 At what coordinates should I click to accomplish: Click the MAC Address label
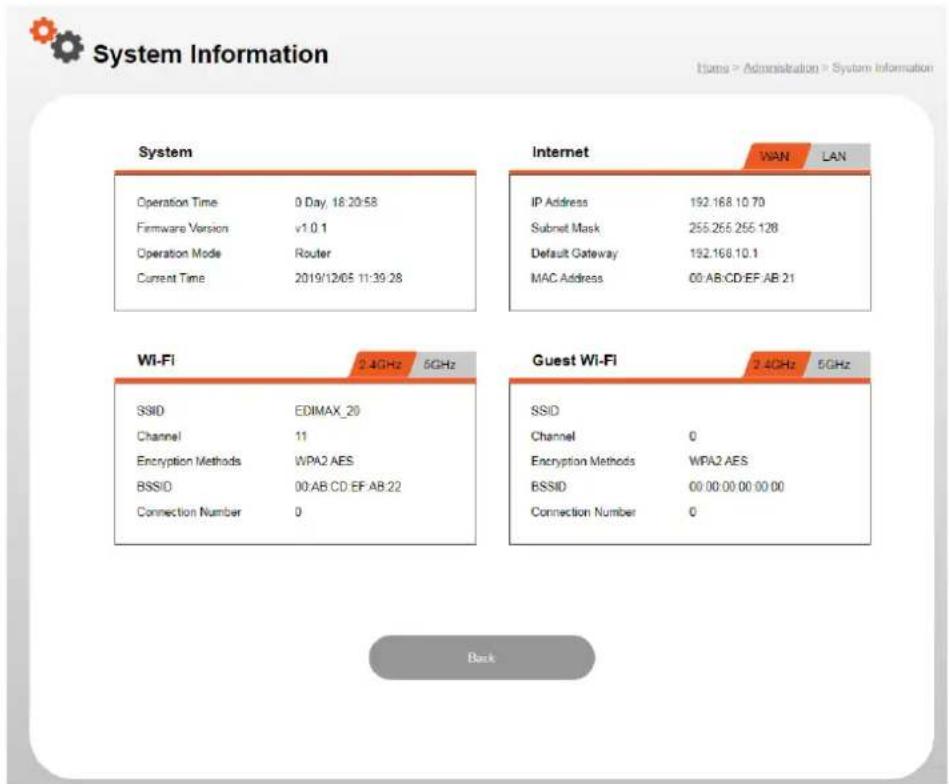tap(567, 278)
